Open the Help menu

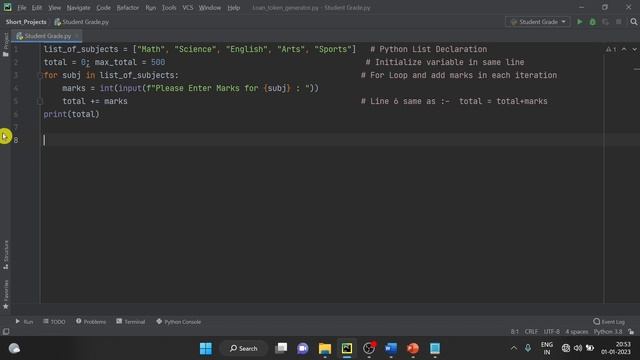pyautogui.click(x=233, y=8)
